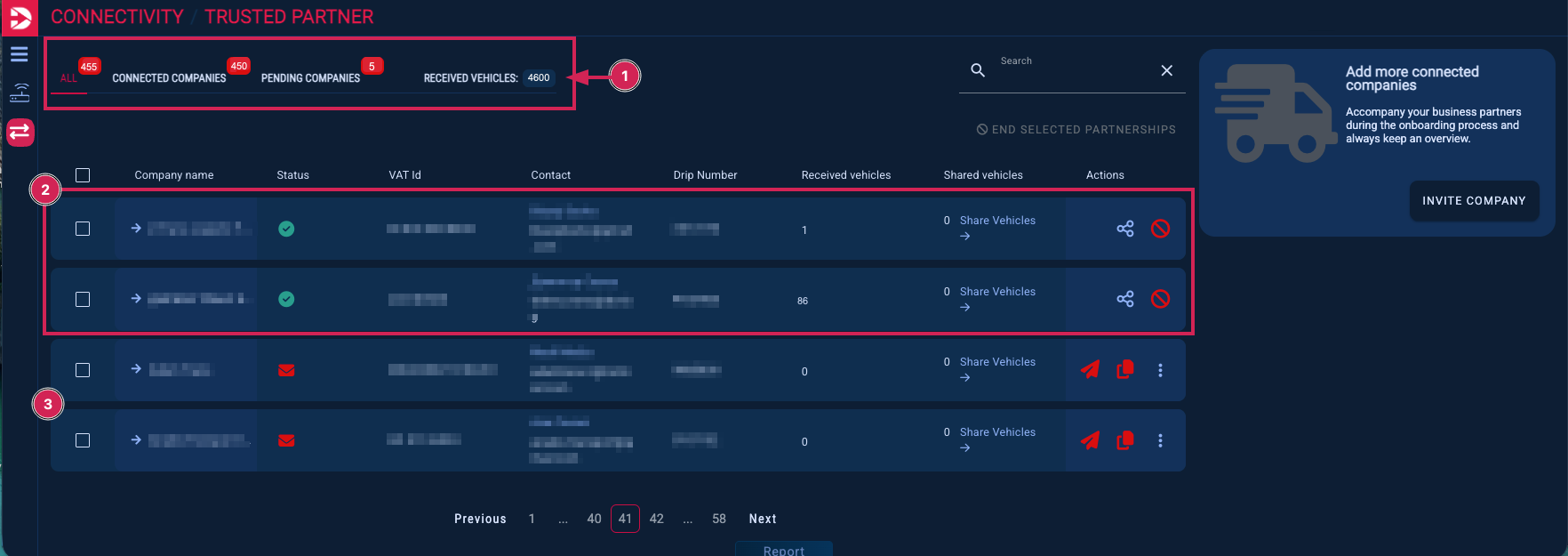
Task: Go to page 42 in pagination
Action: click(657, 519)
